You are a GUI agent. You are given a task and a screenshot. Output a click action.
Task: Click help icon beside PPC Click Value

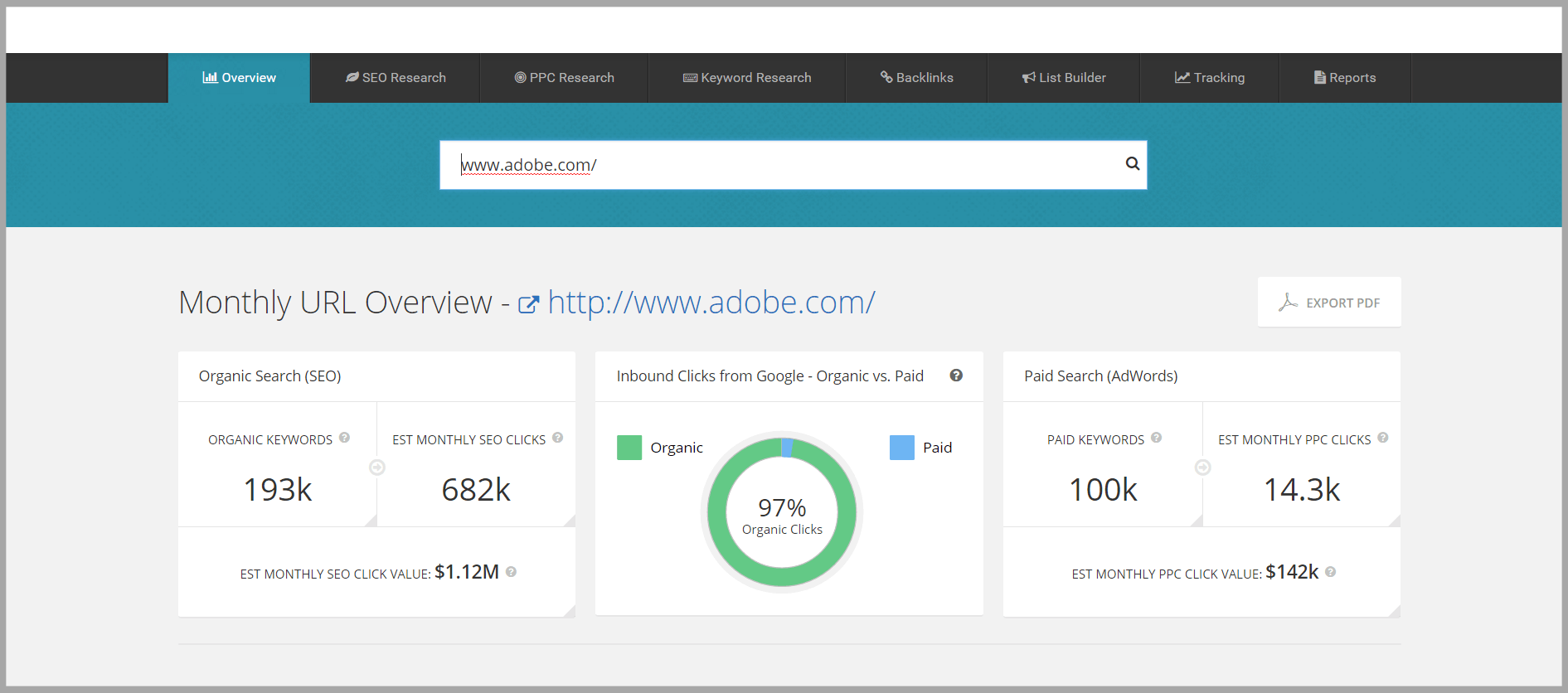(1330, 572)
